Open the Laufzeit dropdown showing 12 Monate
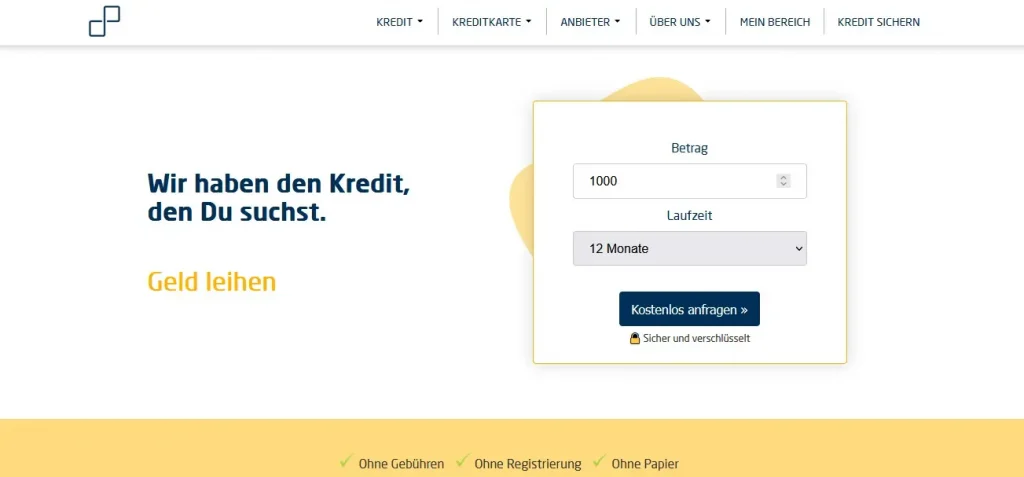Image resolution: width=1024 pixels, height=477 pixels. point(690,248)
